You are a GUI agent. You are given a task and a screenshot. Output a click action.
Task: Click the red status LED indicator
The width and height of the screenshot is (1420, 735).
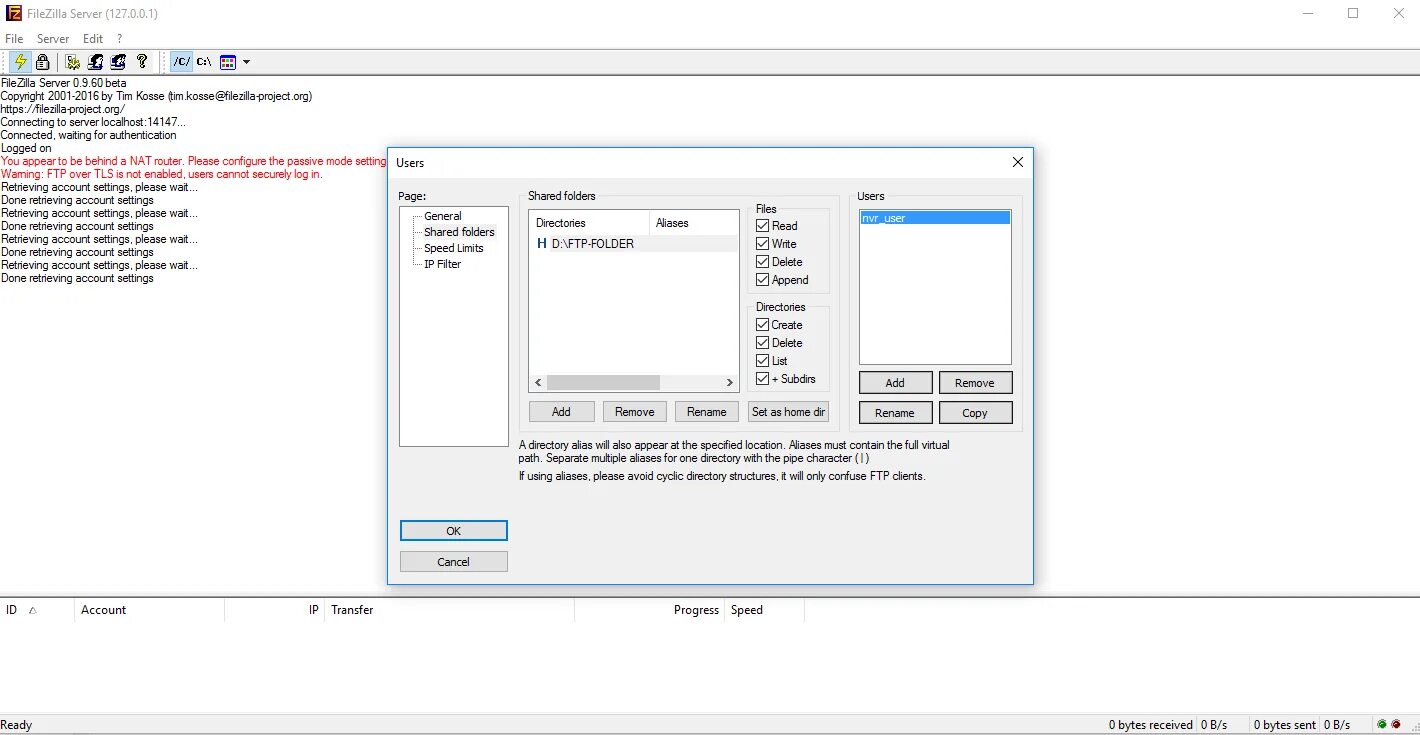point(1396,724)
